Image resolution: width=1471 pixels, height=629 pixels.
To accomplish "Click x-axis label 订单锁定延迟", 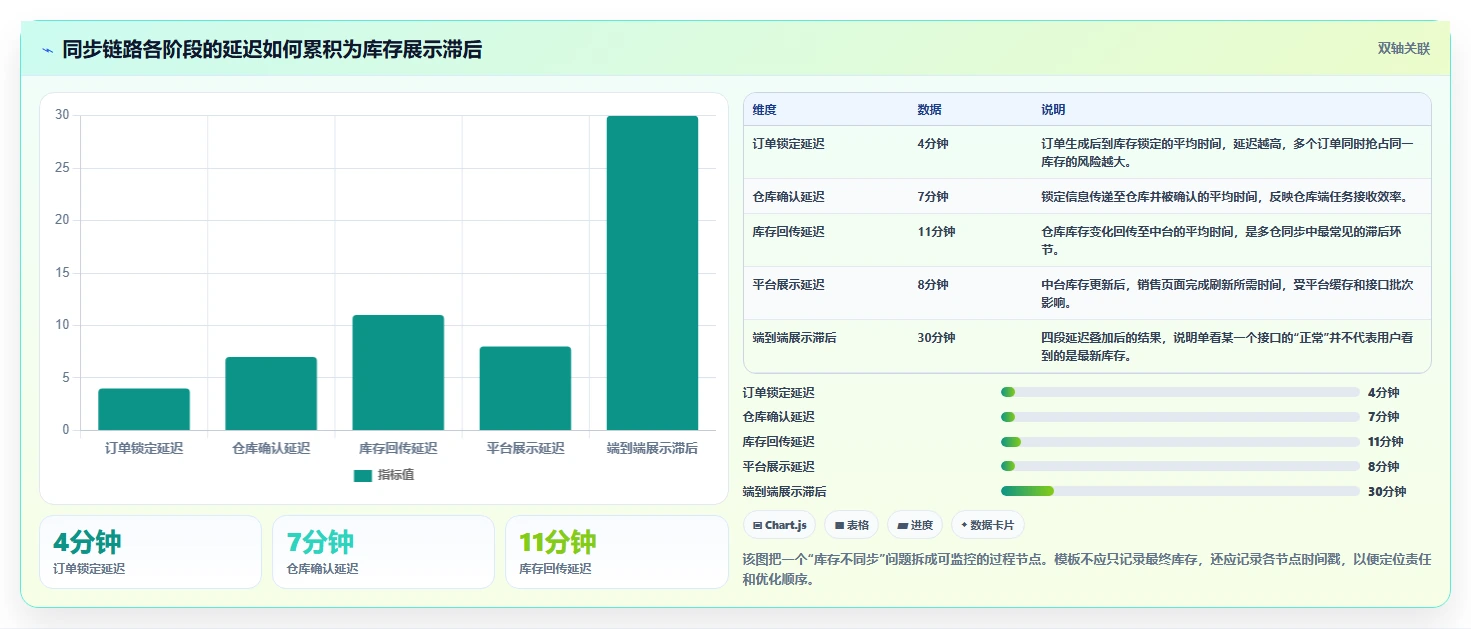I will (144, 449).
